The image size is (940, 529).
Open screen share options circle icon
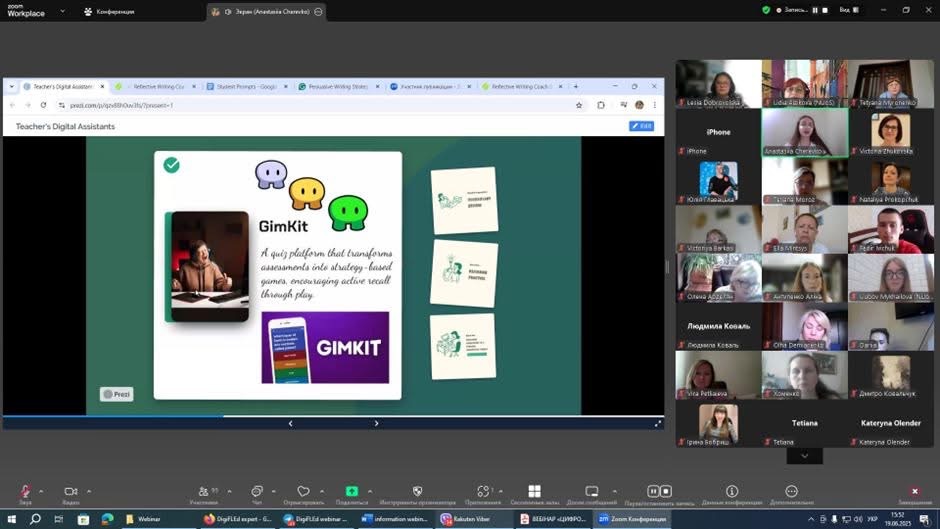coord(318,11)
